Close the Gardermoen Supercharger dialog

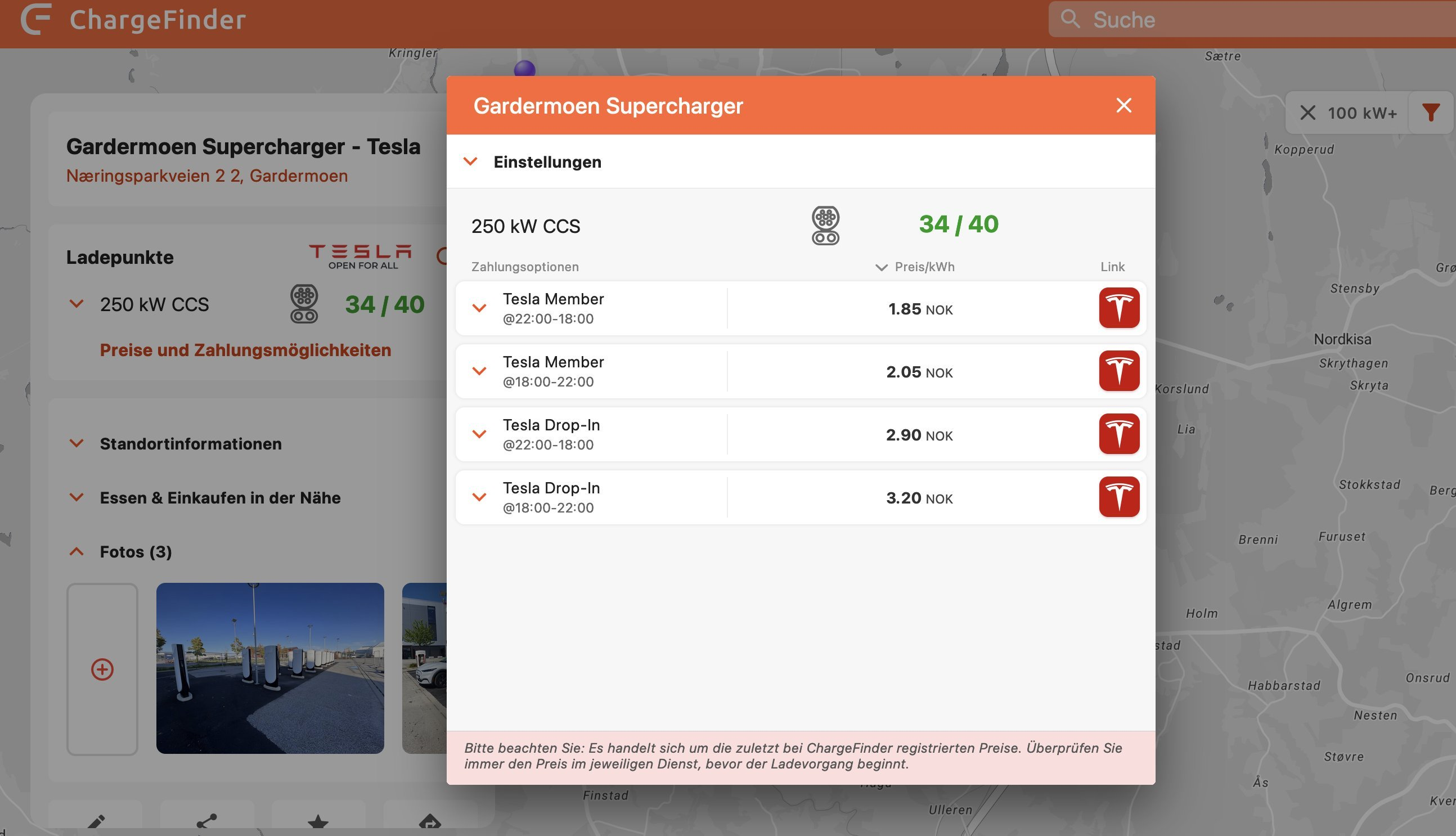pos(1124,105)
